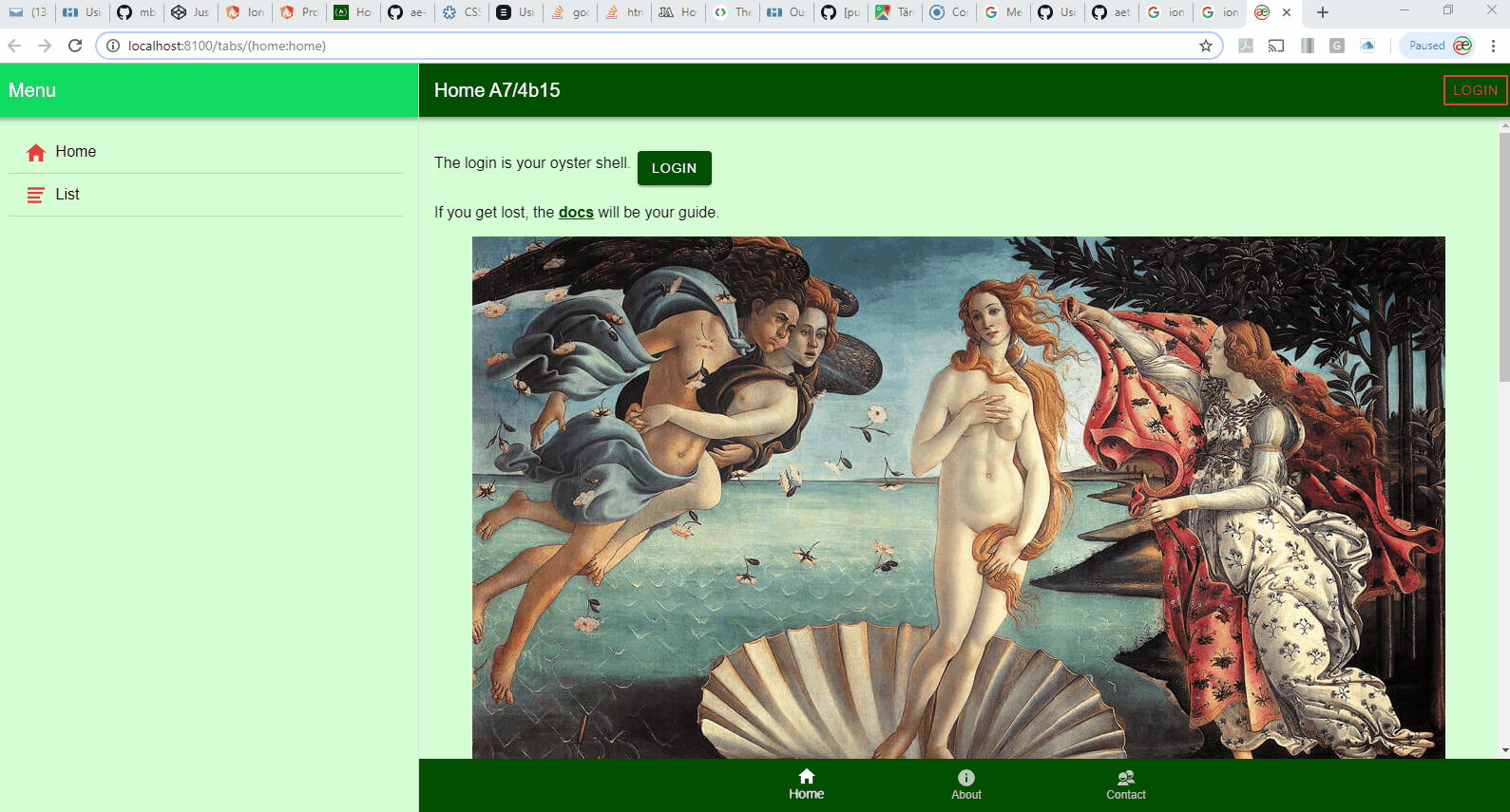Click the browser forward arrow
This screenshot has width=1510, height=812.
(45, 46)
